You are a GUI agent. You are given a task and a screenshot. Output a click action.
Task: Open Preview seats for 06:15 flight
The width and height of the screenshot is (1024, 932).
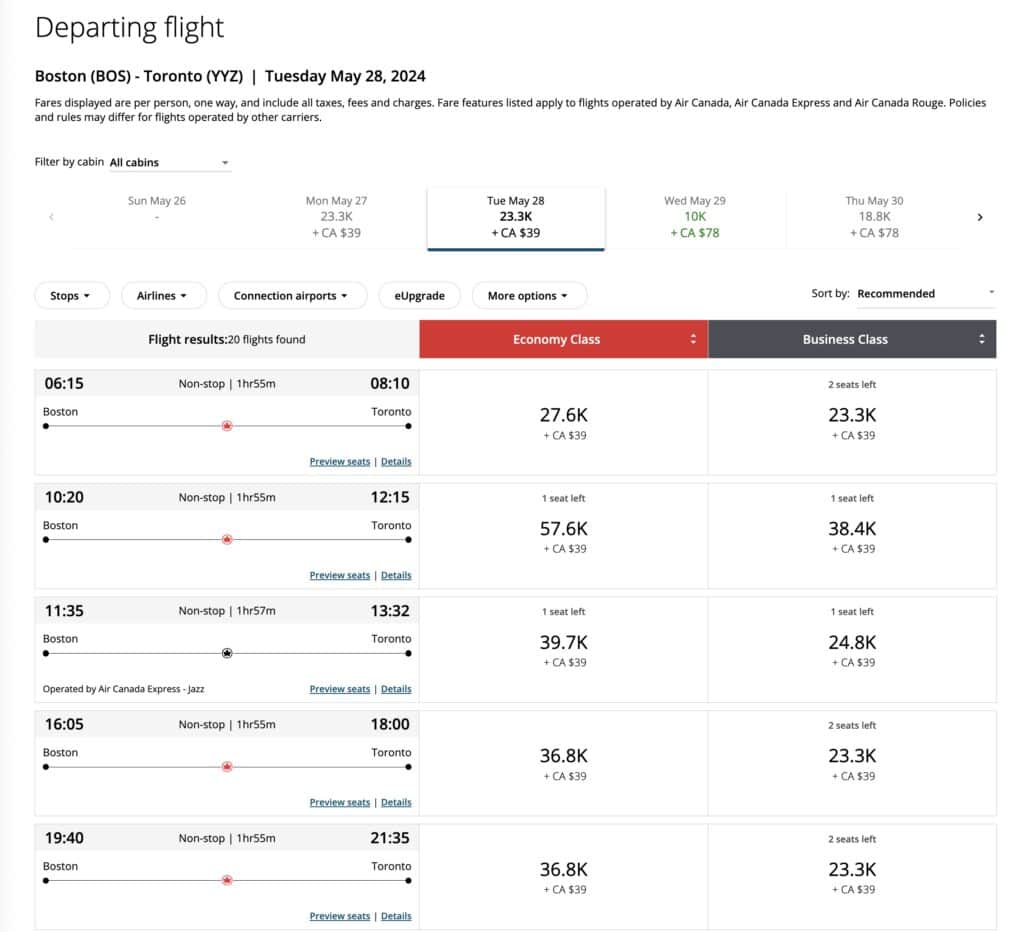[339, 462]
